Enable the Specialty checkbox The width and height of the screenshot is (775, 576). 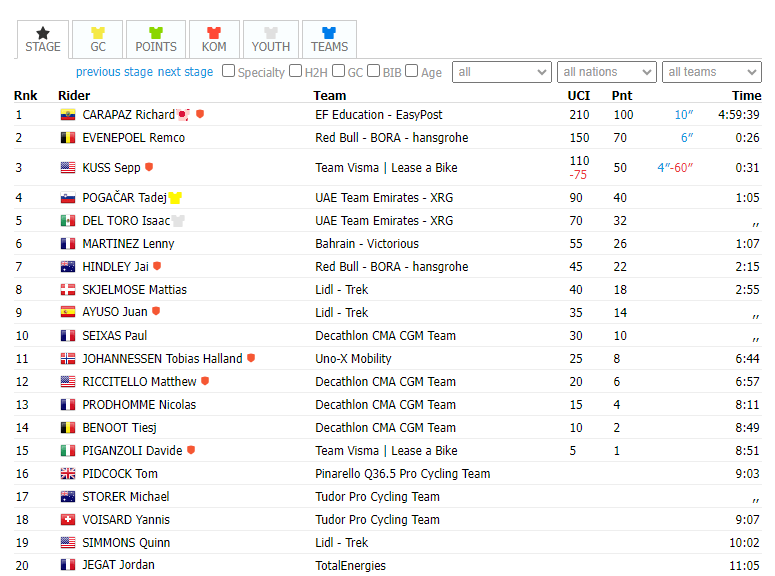[x=228, y=71]
